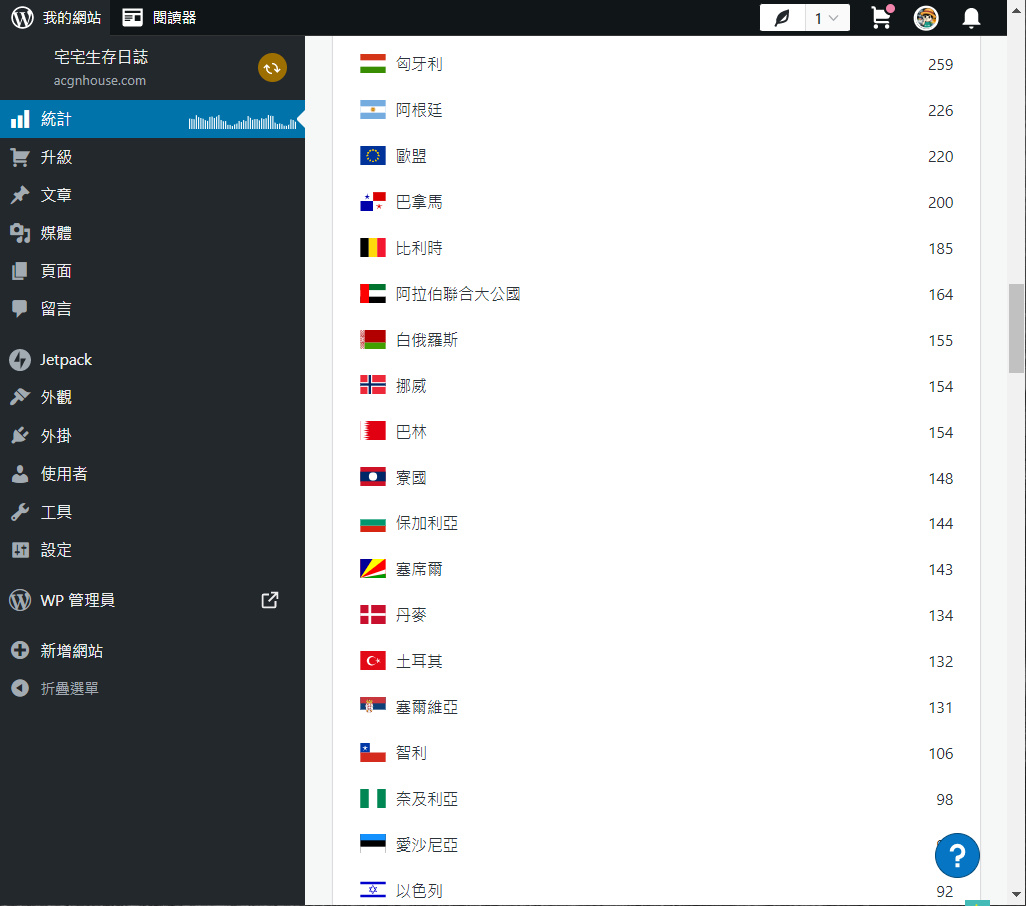This screenshot has height=906, width=1026.
Task: Click the scrollbar down arrow
Action: 1016,894
